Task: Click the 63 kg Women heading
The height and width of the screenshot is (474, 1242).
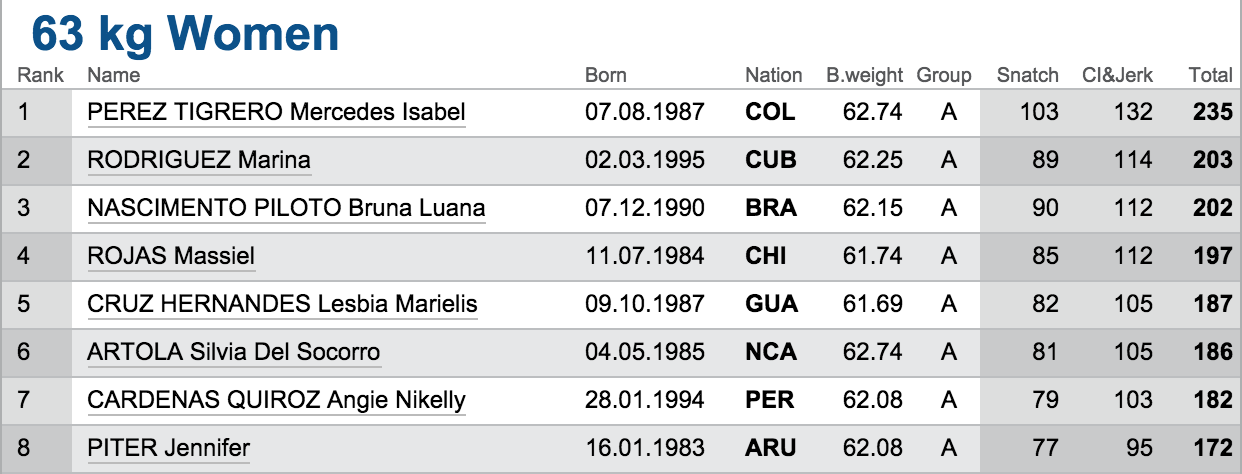Action: pyautogui.click(x=186, y=34)
